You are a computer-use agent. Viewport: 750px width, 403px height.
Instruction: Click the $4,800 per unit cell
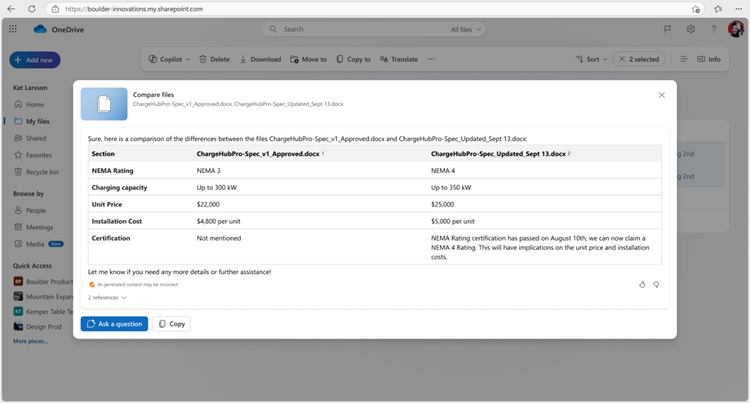point(219,221)
